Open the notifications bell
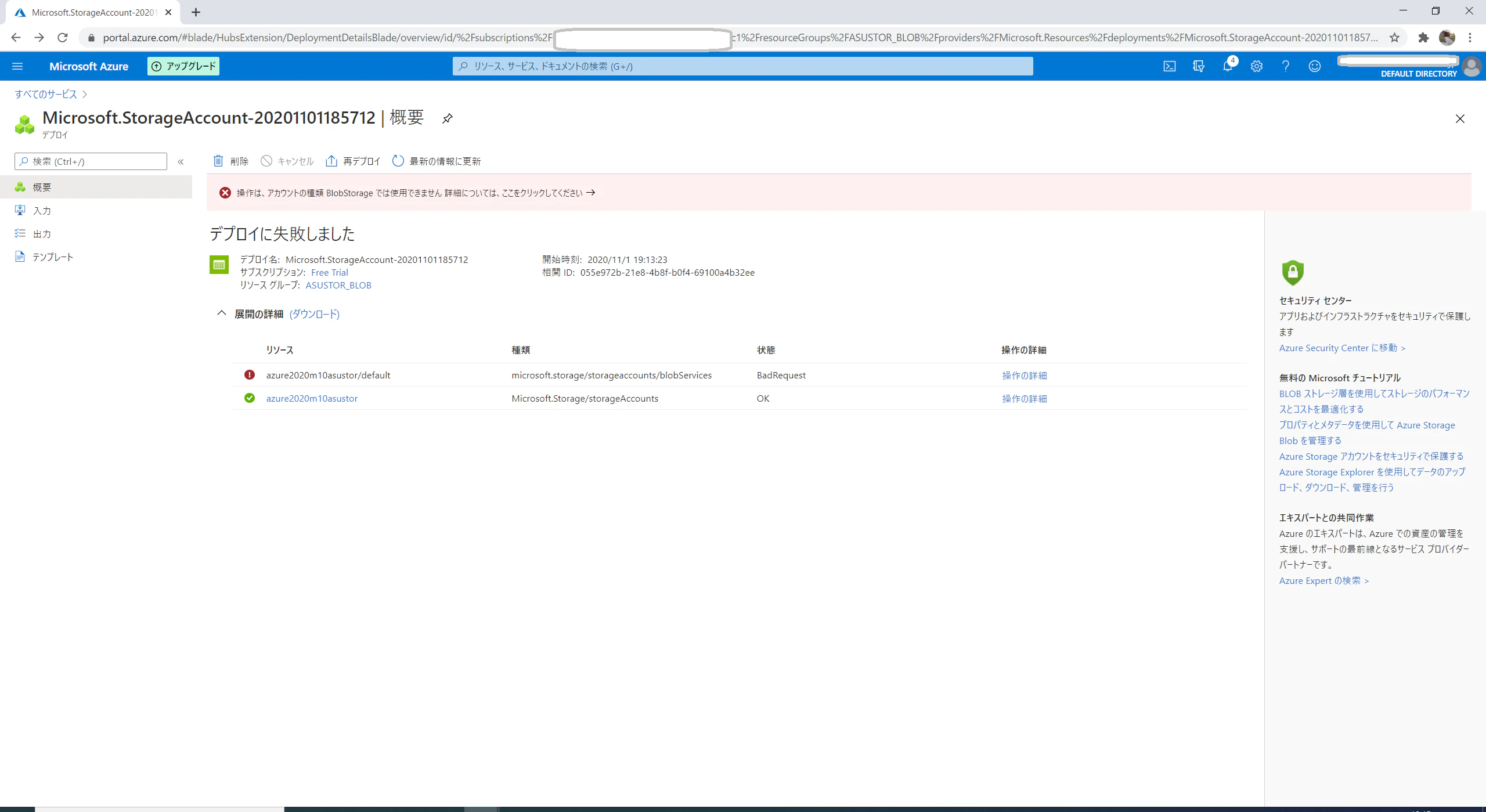 click(1228, 66)
